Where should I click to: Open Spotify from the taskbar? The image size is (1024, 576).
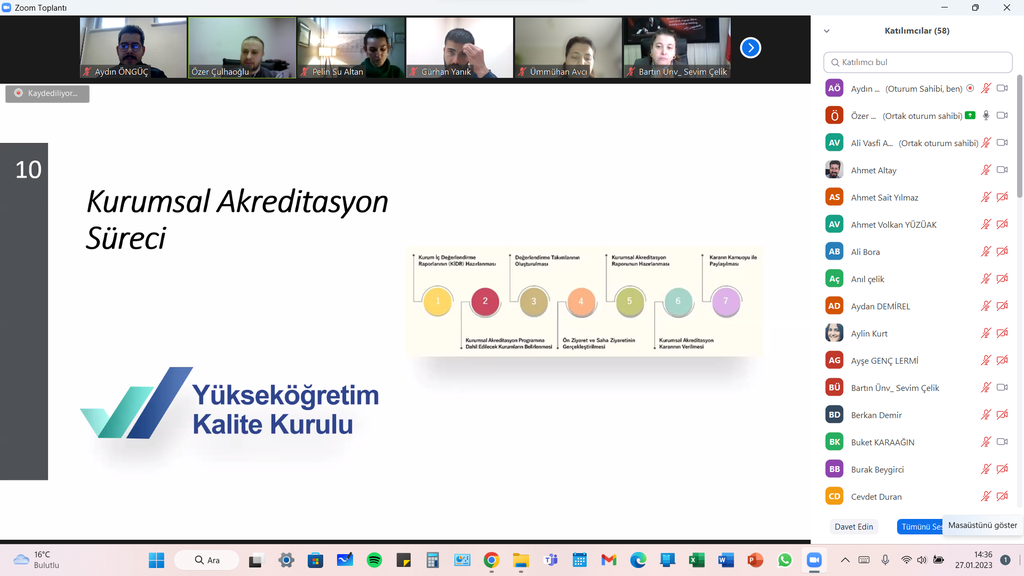pyautogui.click(x=374, y=560)
